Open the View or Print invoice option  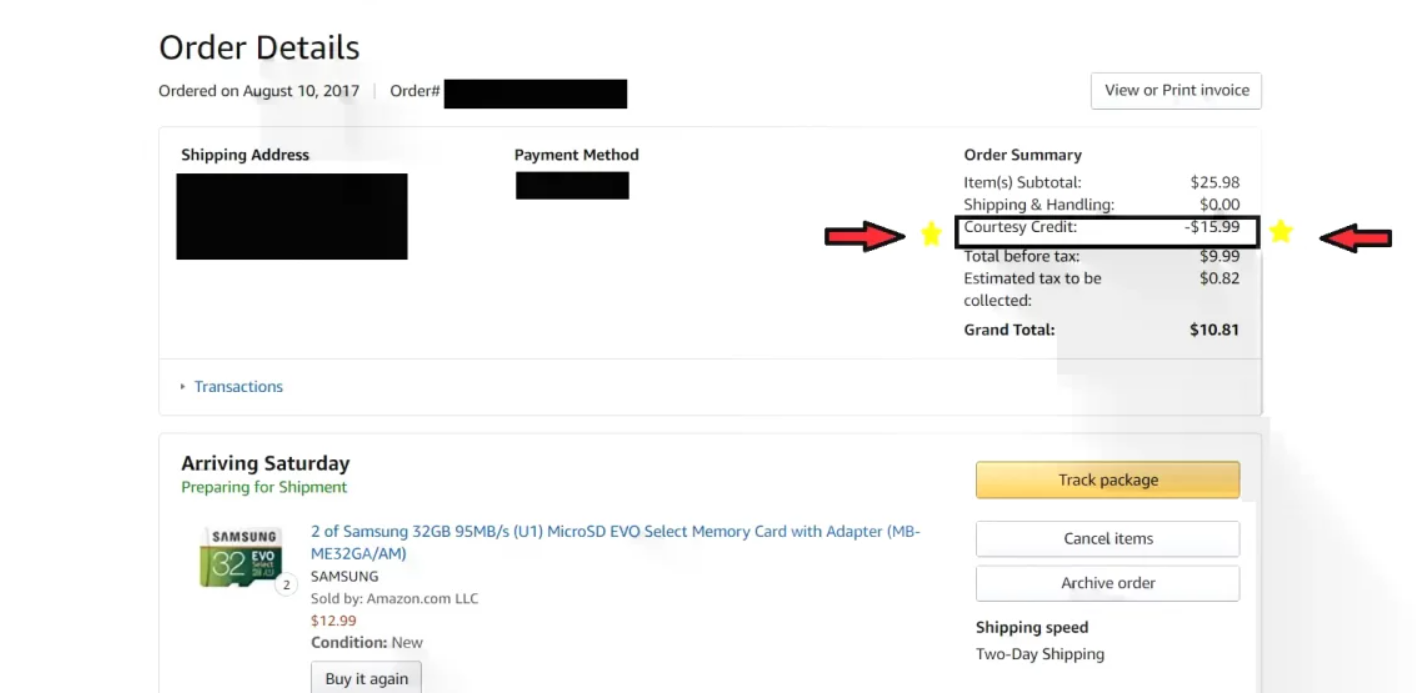pyautogui.click(x=1176, y=90)
